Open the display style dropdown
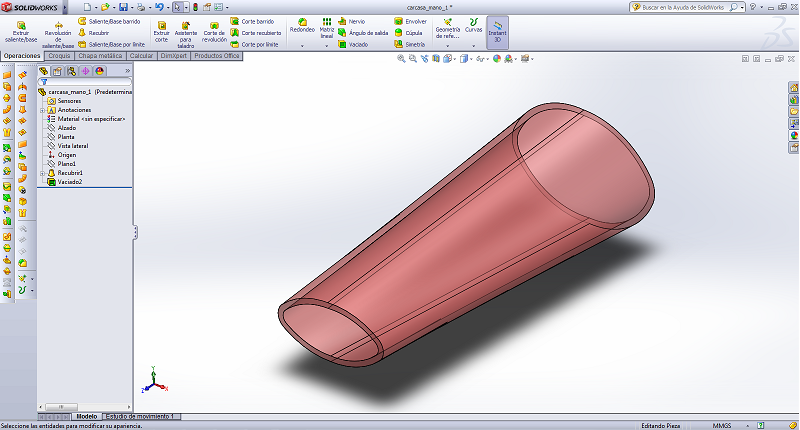This screenshot has height=430, width=800. coord(470,60)
